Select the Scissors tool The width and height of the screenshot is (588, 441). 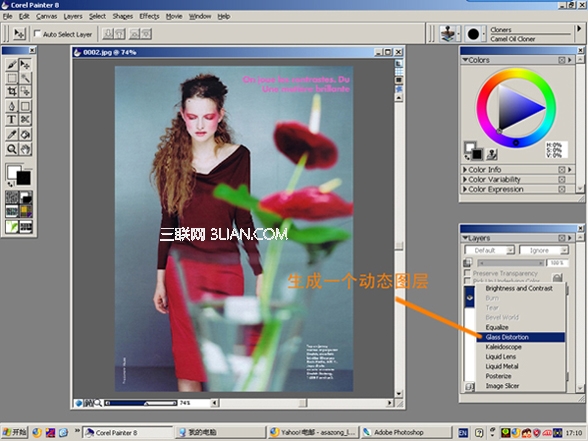(25, 119)
